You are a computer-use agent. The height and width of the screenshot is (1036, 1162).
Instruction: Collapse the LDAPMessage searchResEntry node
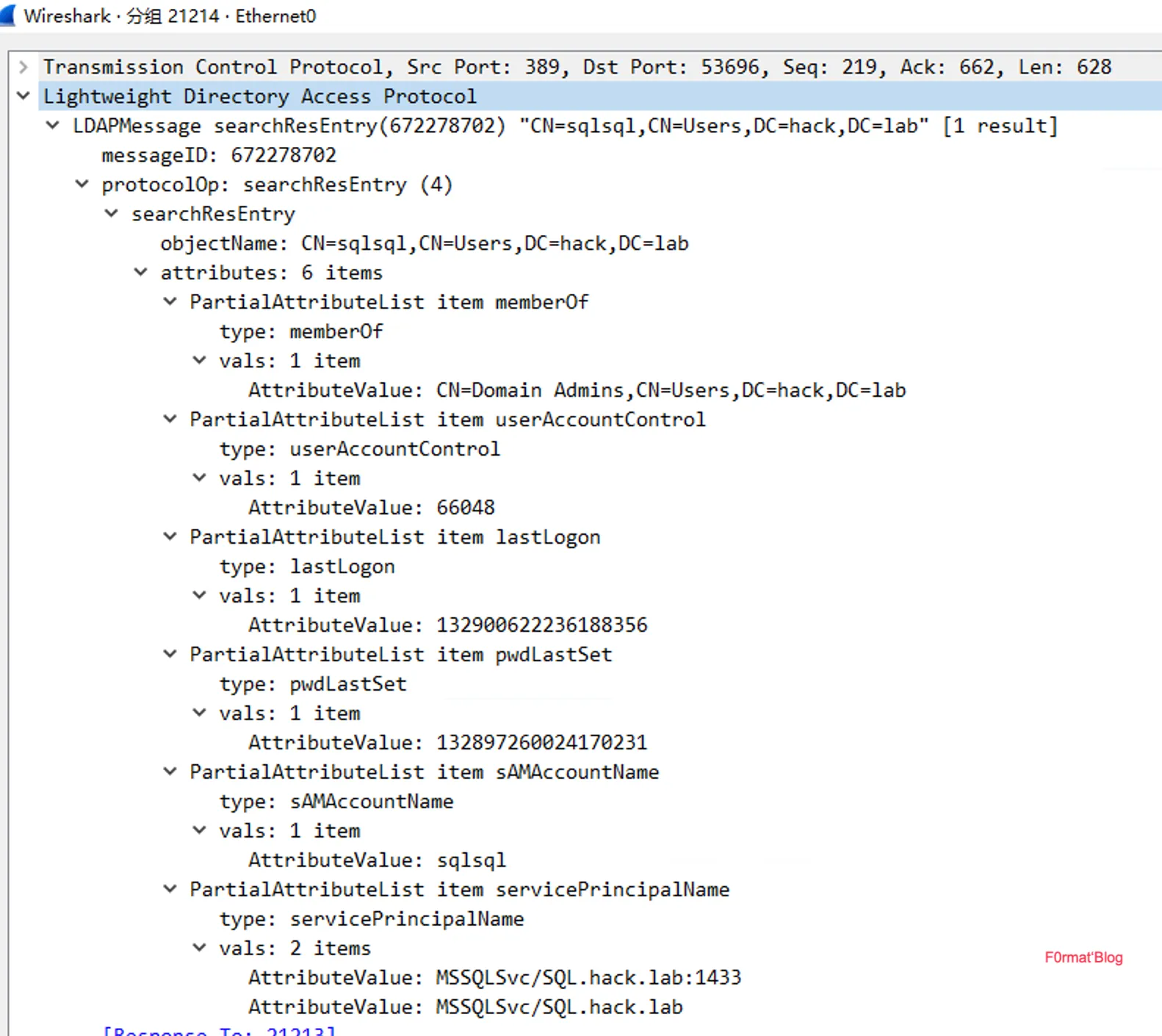point(53,126)
